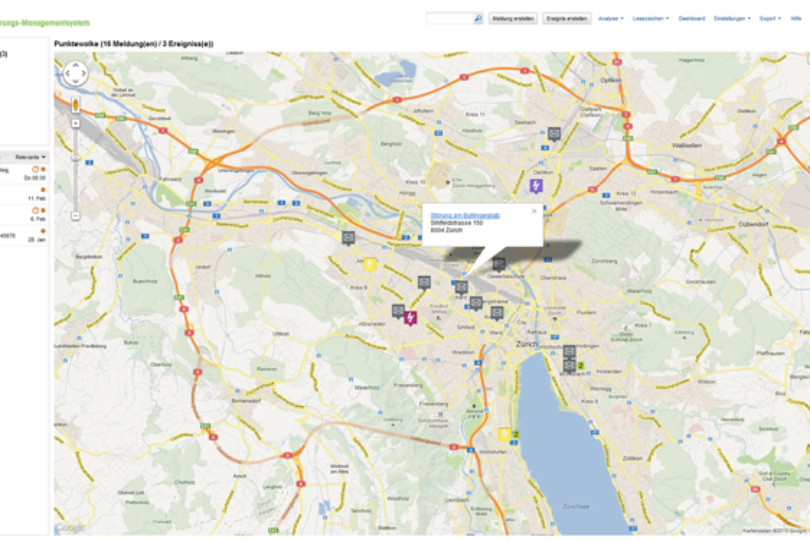Click the magenta lightning event marker
Image resolution: width=810 pixels, height=540 pixels.
coord(410,318)
